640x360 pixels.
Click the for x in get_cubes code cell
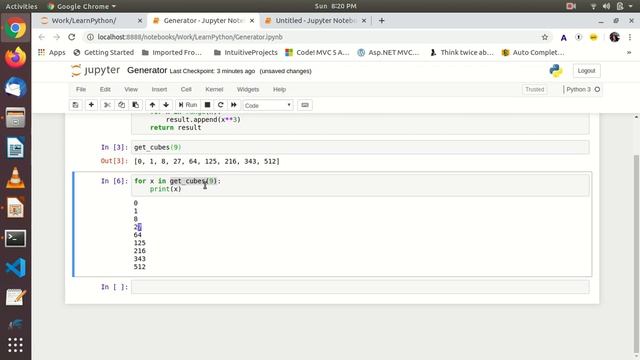[x=360, y=185]
